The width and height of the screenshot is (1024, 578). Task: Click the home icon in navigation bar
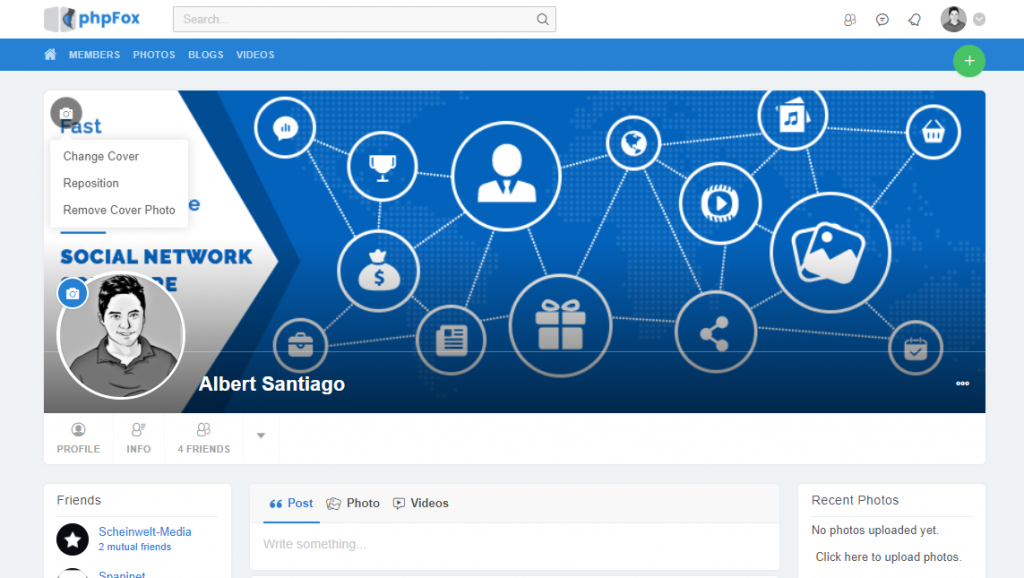[50, 55]
